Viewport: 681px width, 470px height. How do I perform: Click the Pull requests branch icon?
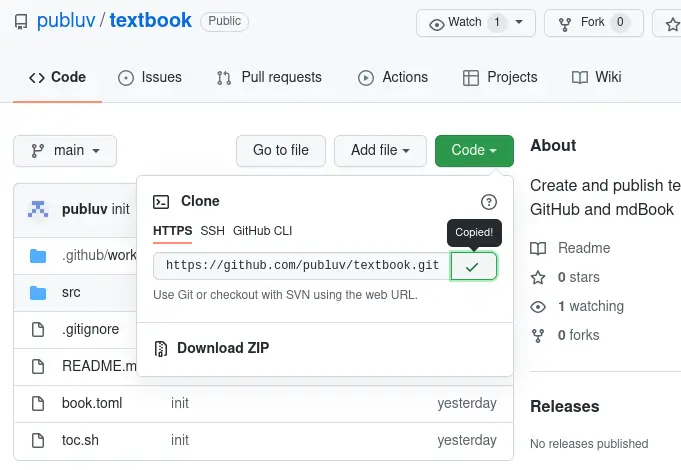click(224, 78)
